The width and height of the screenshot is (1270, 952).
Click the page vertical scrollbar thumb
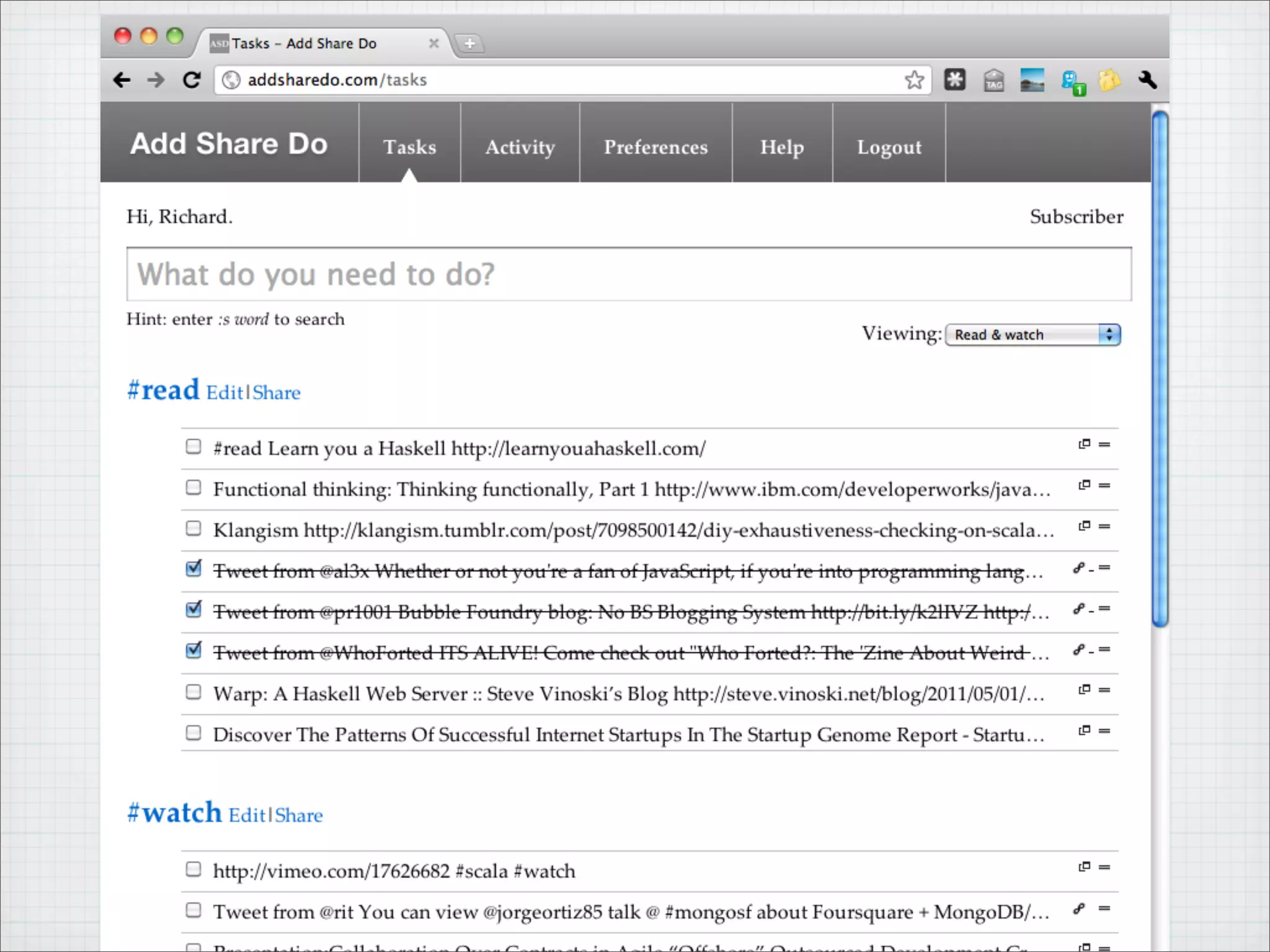[x=1160, y=369]
